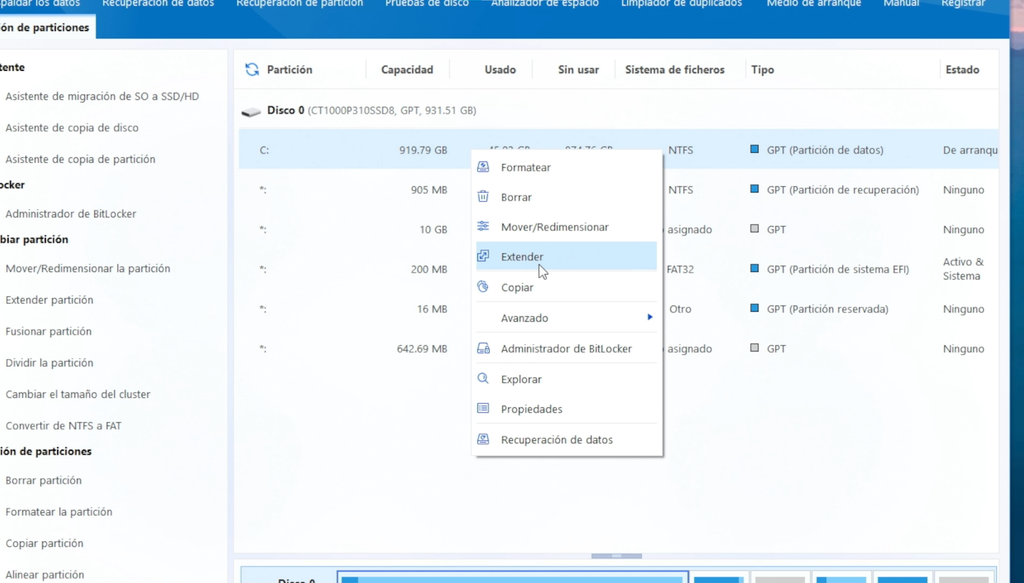This screenshot has height=583, width=1024.
Task: Click Copiar partición in sidebar
Action: point(44,543)
